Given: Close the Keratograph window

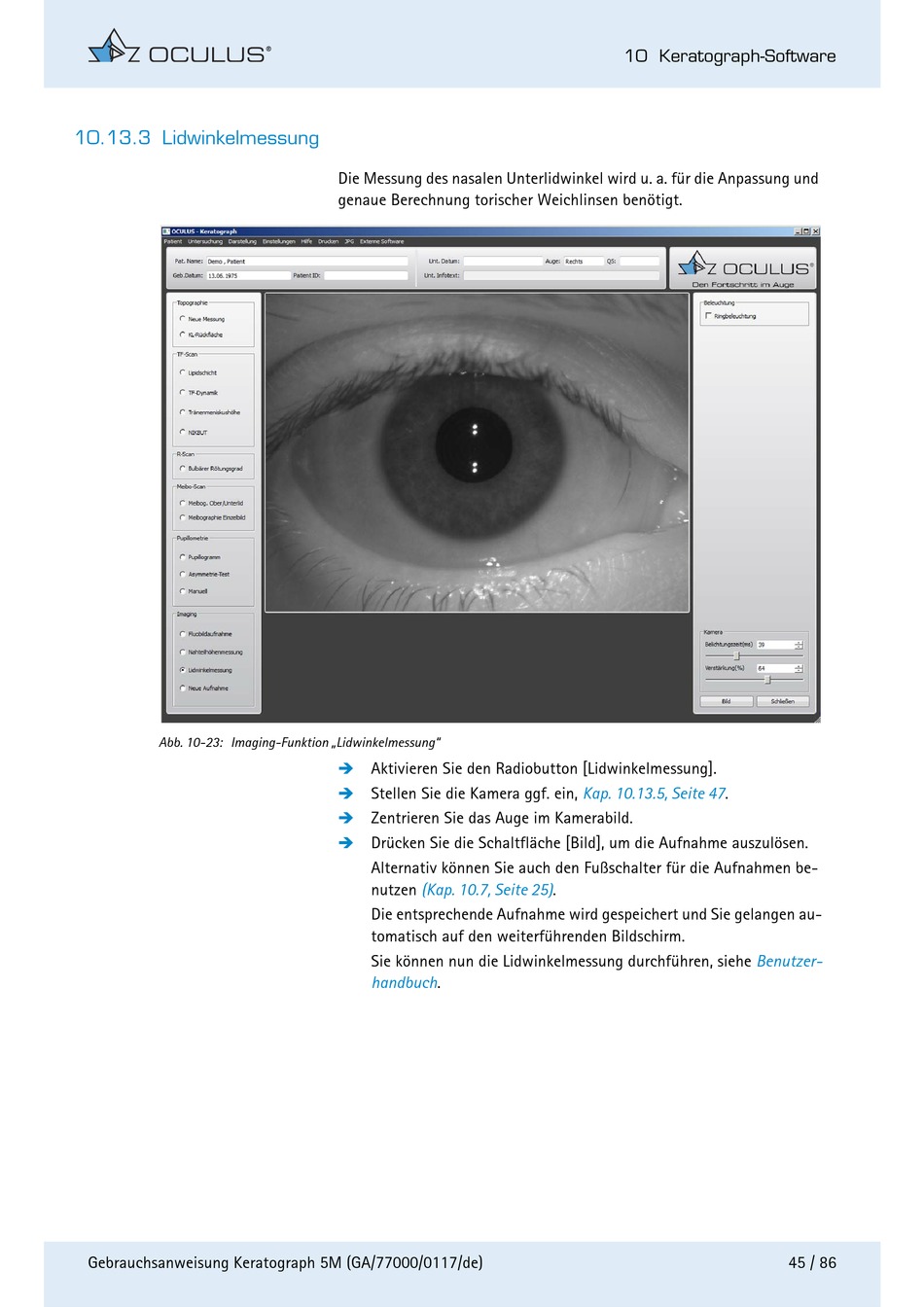Looking at the screenshot, I should point(816,231).
